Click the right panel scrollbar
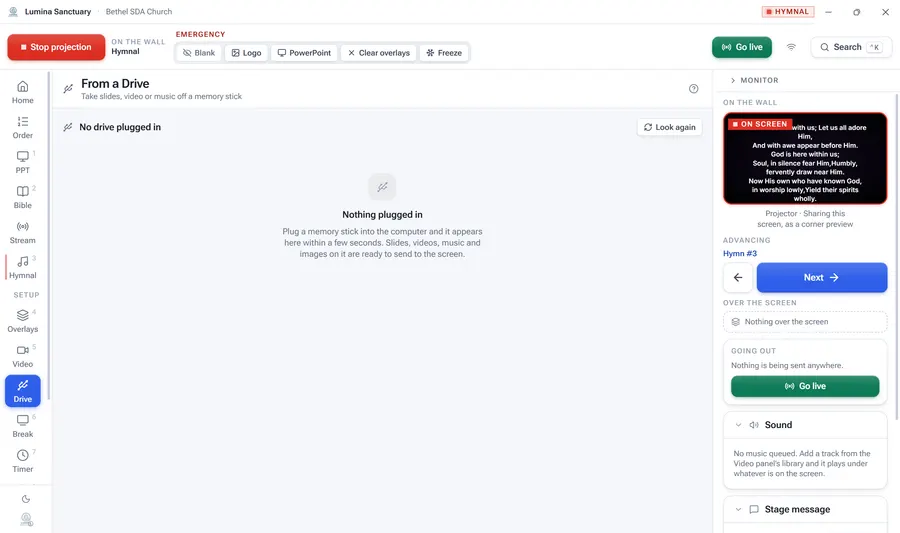The width and height of the screenshot is (900, 533). (x=897, y=256)
